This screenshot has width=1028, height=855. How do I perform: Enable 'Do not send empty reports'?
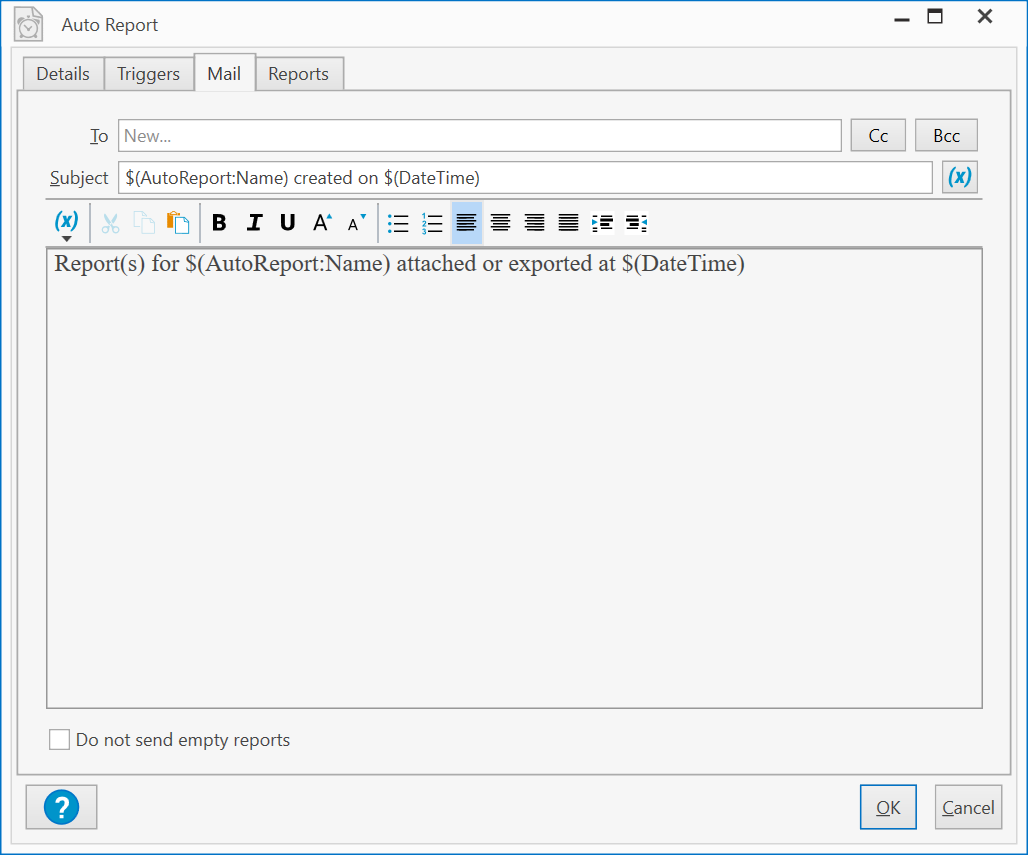click(60, 740)
